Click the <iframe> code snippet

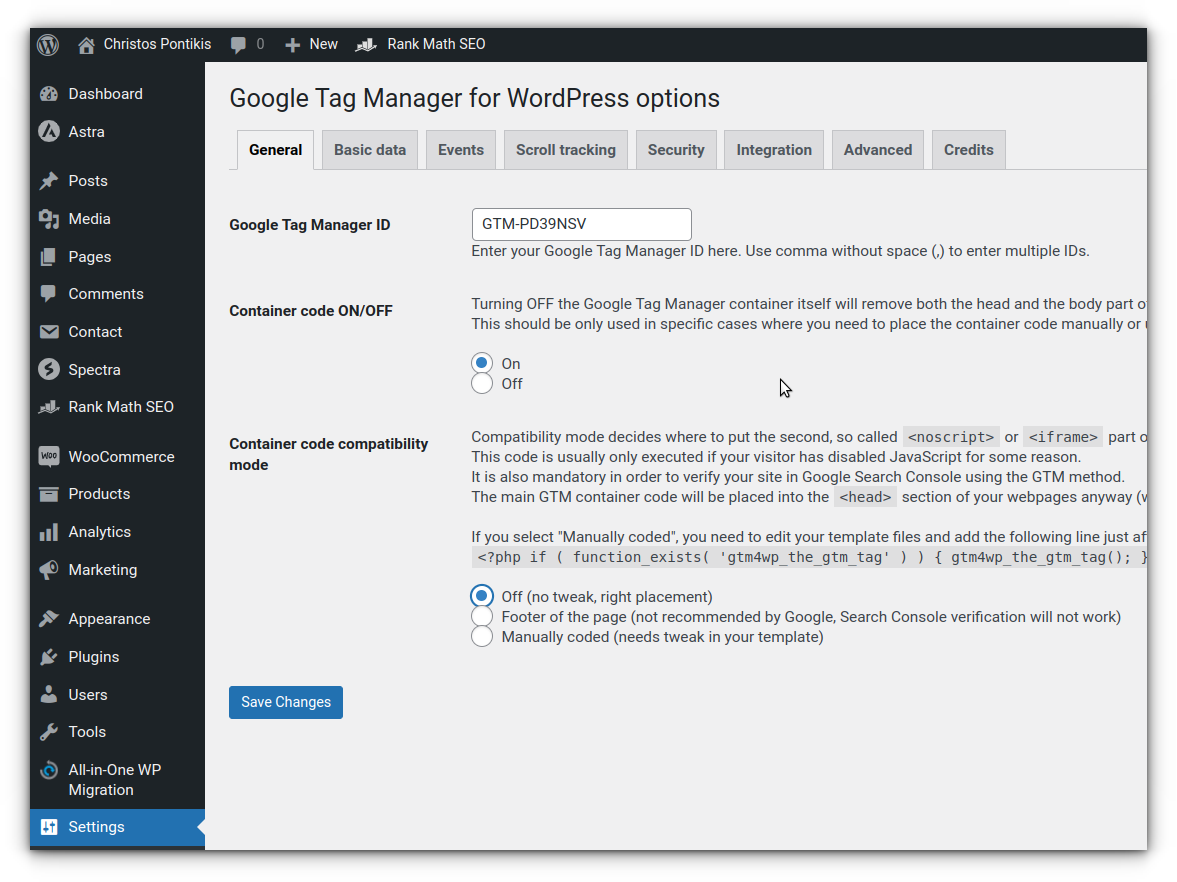(1063, 437)
